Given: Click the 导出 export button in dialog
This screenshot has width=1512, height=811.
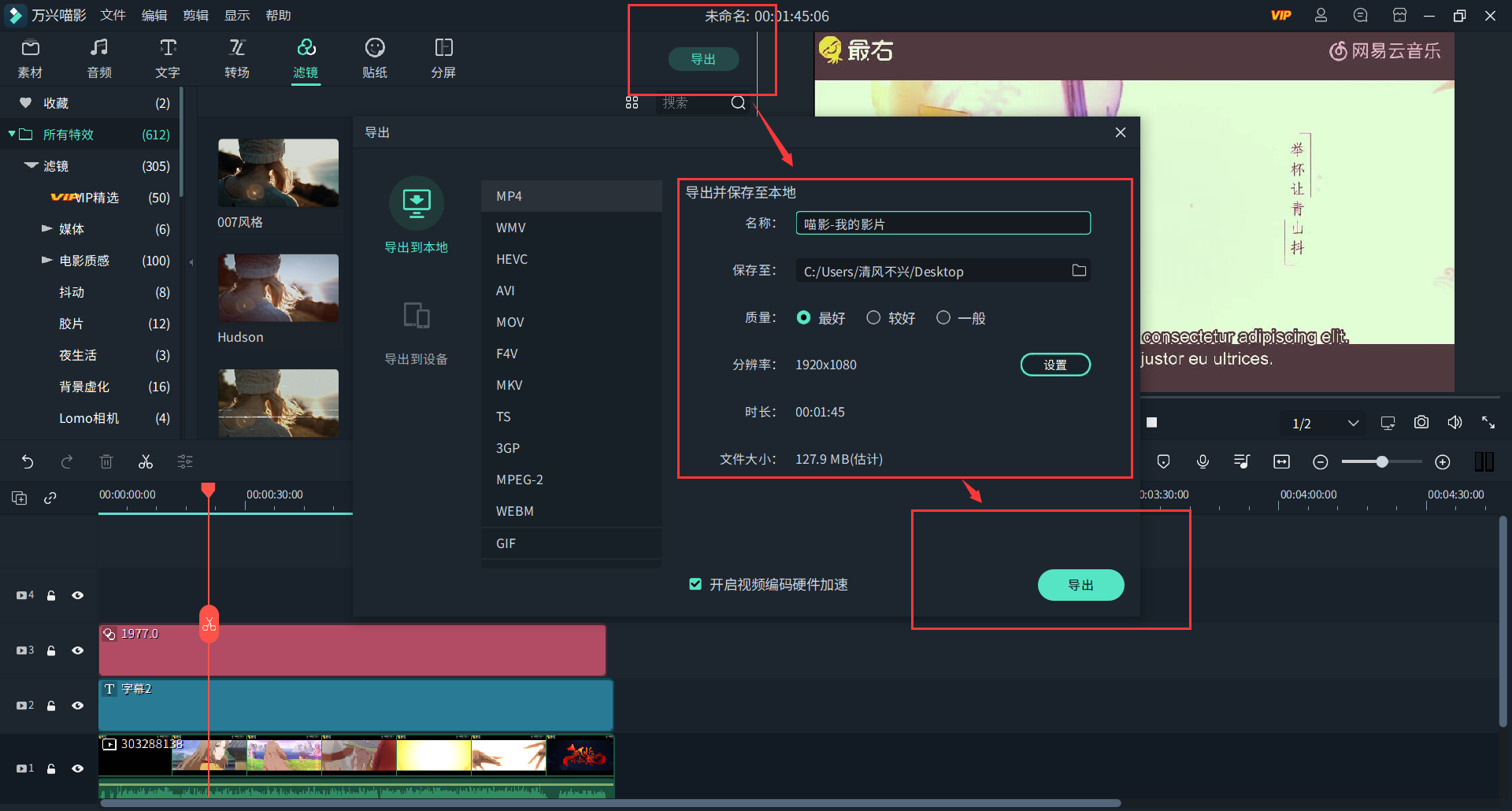Looking at the screenshot, I should [1080, 584].
